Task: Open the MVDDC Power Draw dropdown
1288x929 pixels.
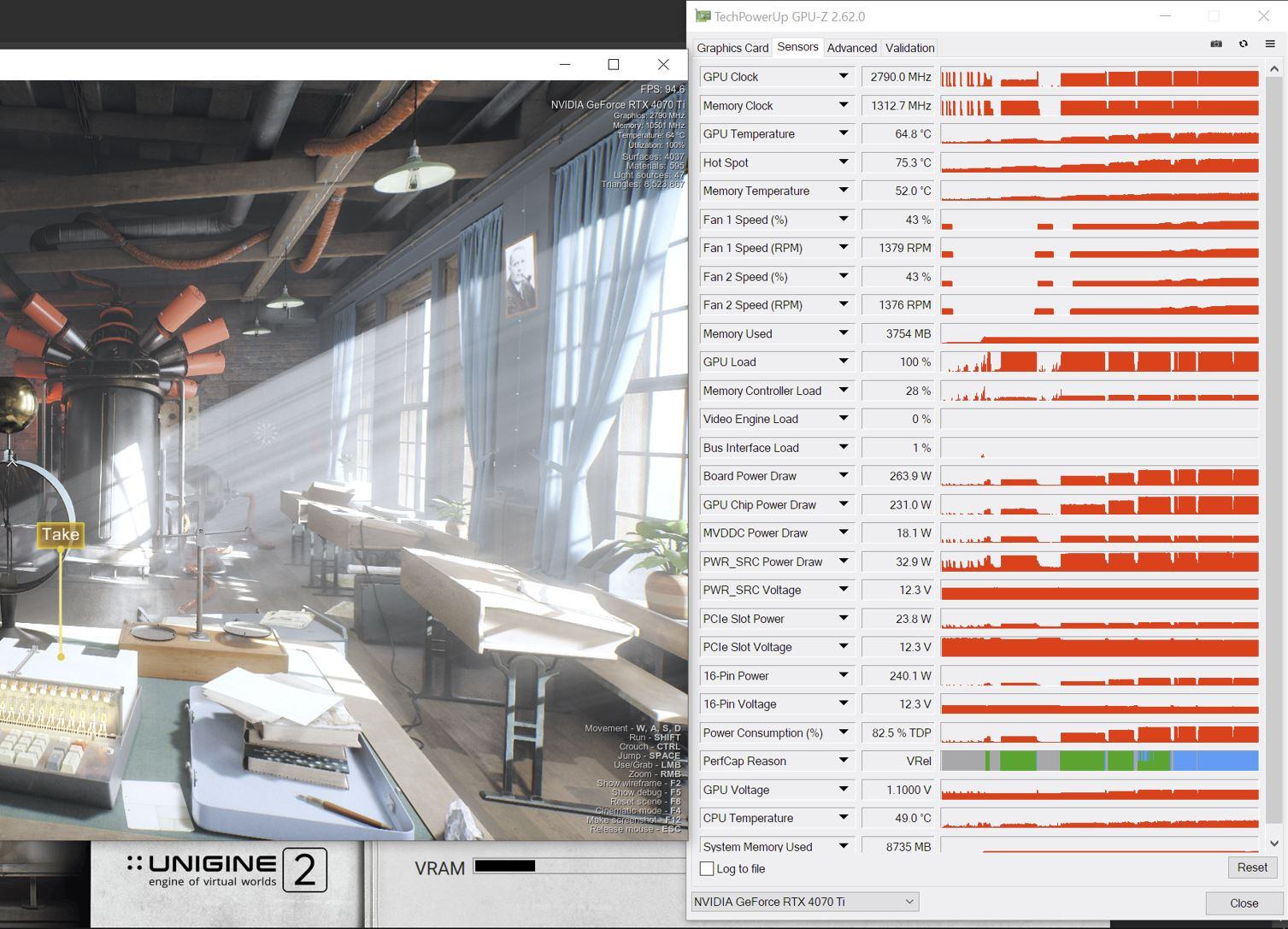Action: (844, 533)
